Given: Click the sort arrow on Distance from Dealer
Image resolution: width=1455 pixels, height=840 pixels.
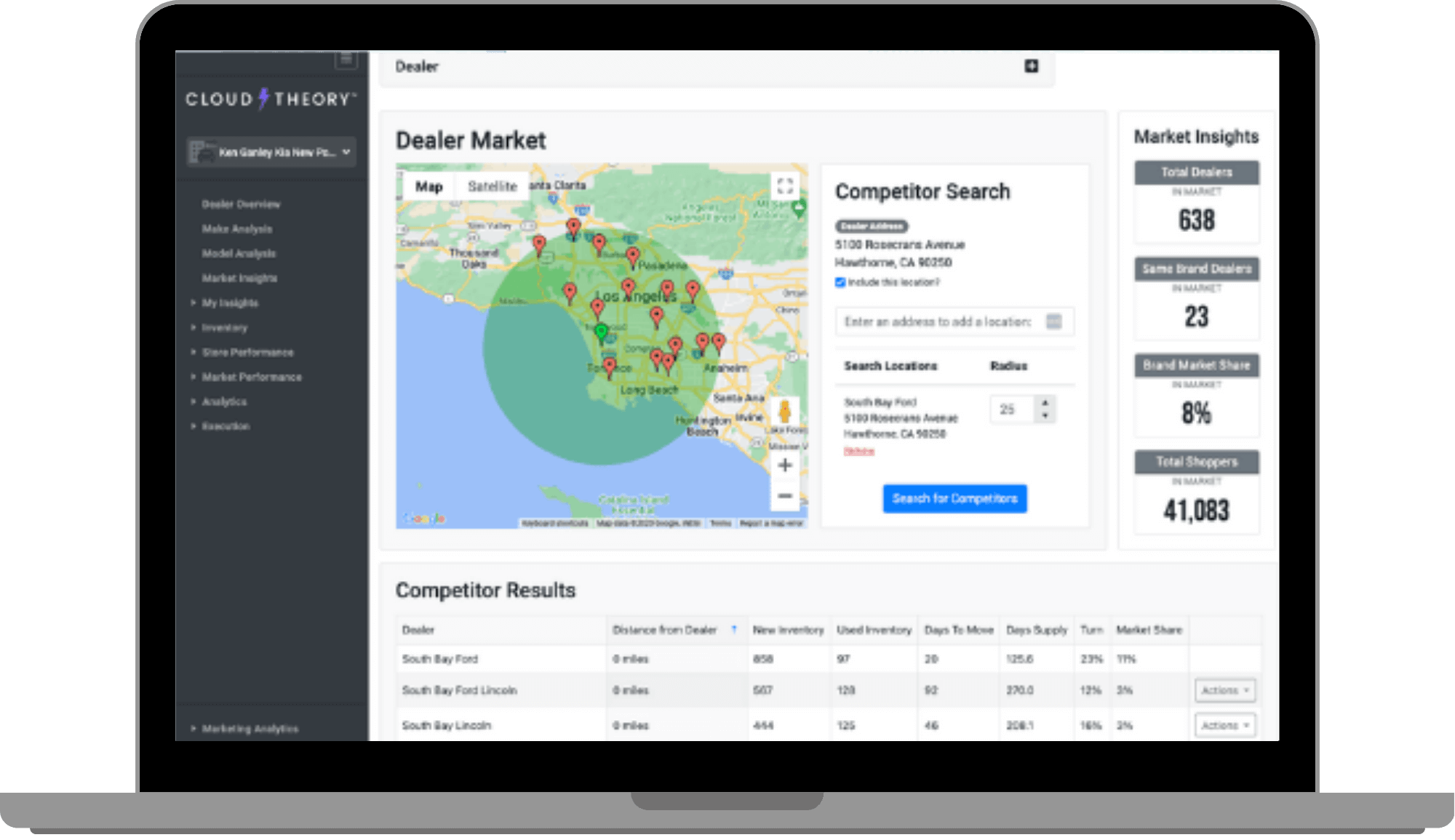Looking at the screenshot, I should [733, 630].
